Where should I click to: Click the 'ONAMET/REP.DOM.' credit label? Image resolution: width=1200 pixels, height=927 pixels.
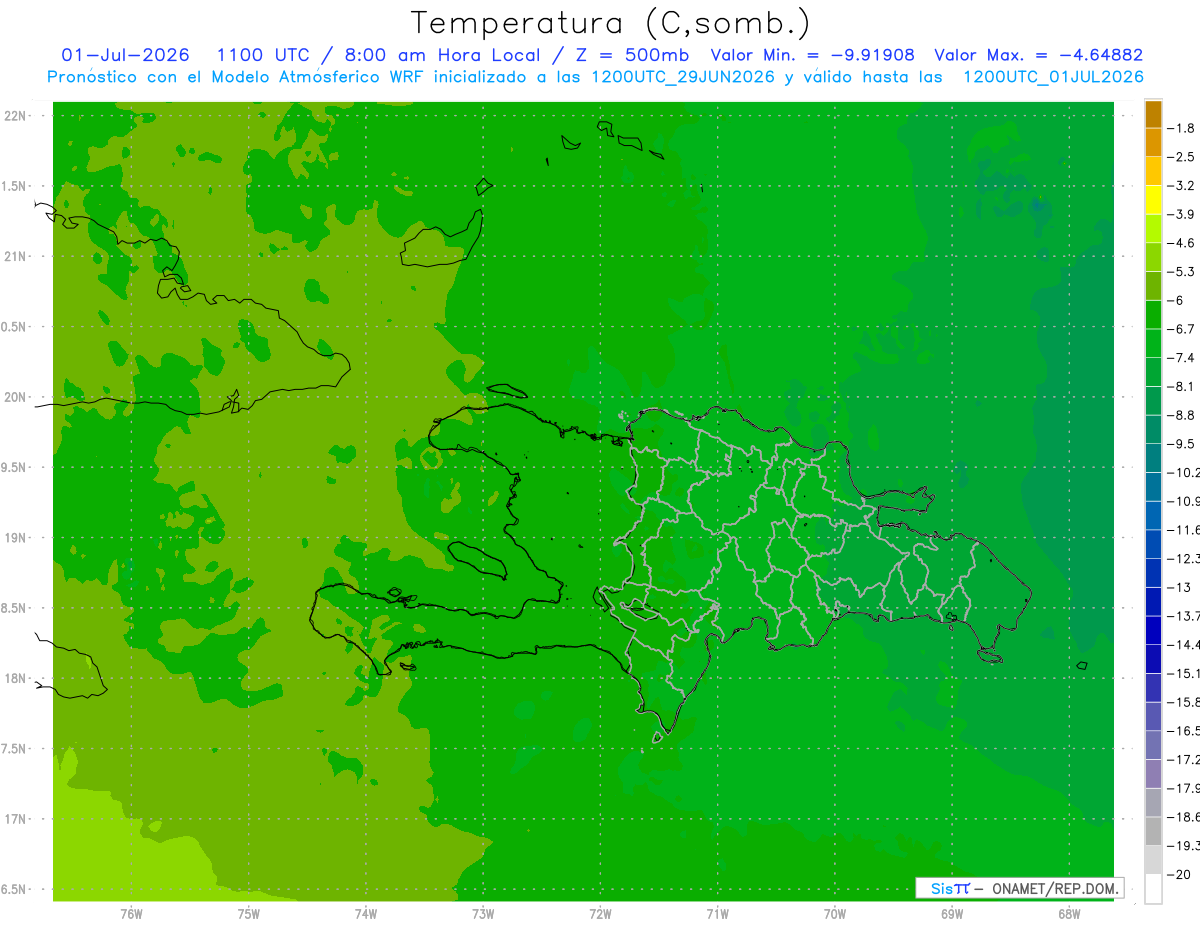point(1055,888)
